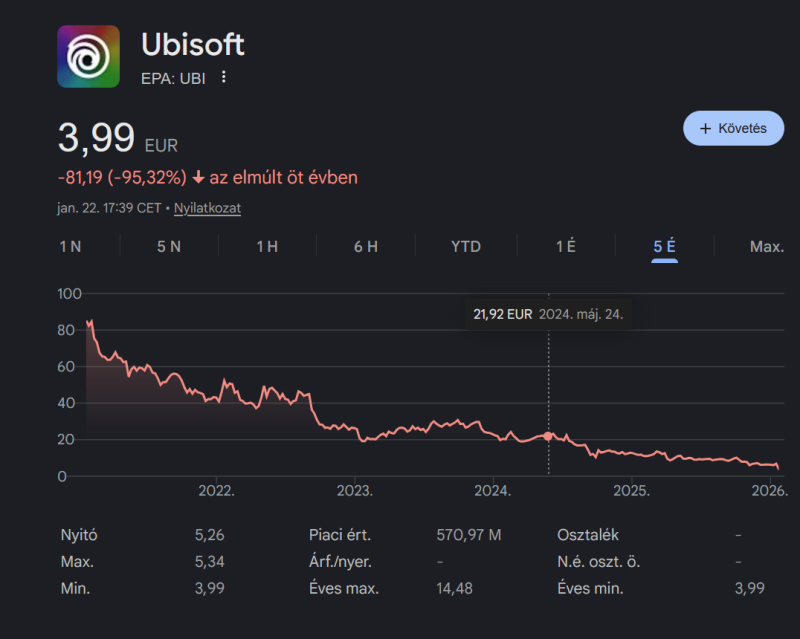Switch to the Max. time range tab
This screenshot has width=800, height=639.
point(766,247)
